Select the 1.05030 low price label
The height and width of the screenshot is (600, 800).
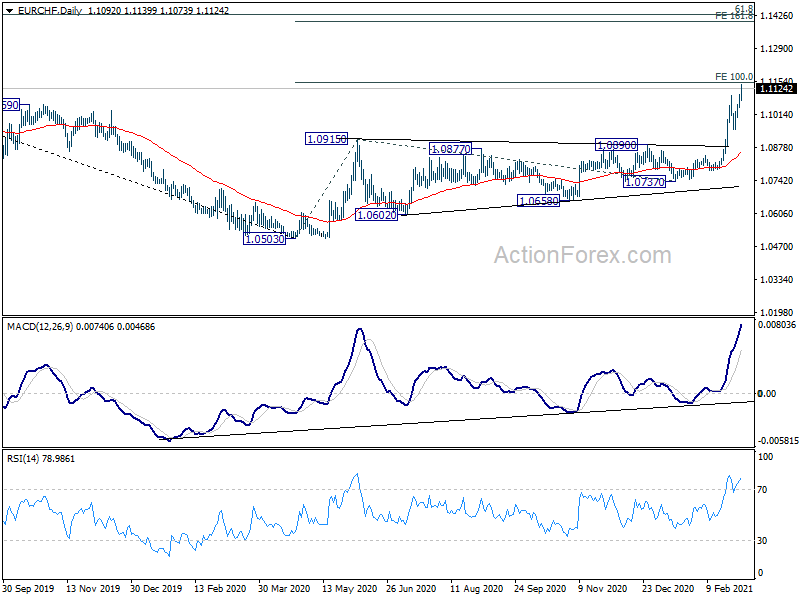coord(264,239)
